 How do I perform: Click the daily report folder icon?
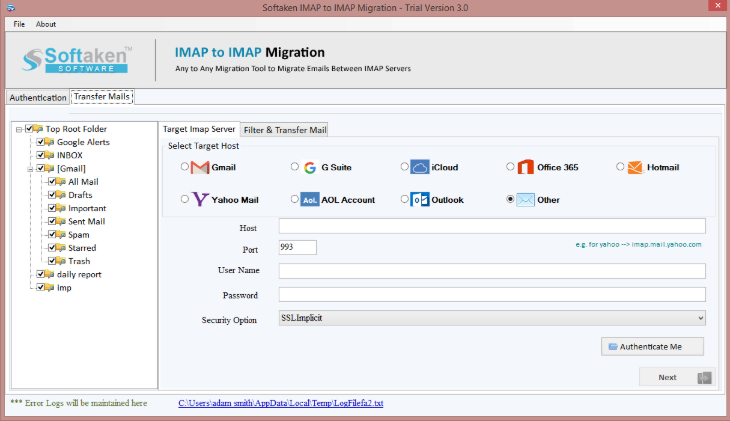pyautogui.click(x=49, y=274)
